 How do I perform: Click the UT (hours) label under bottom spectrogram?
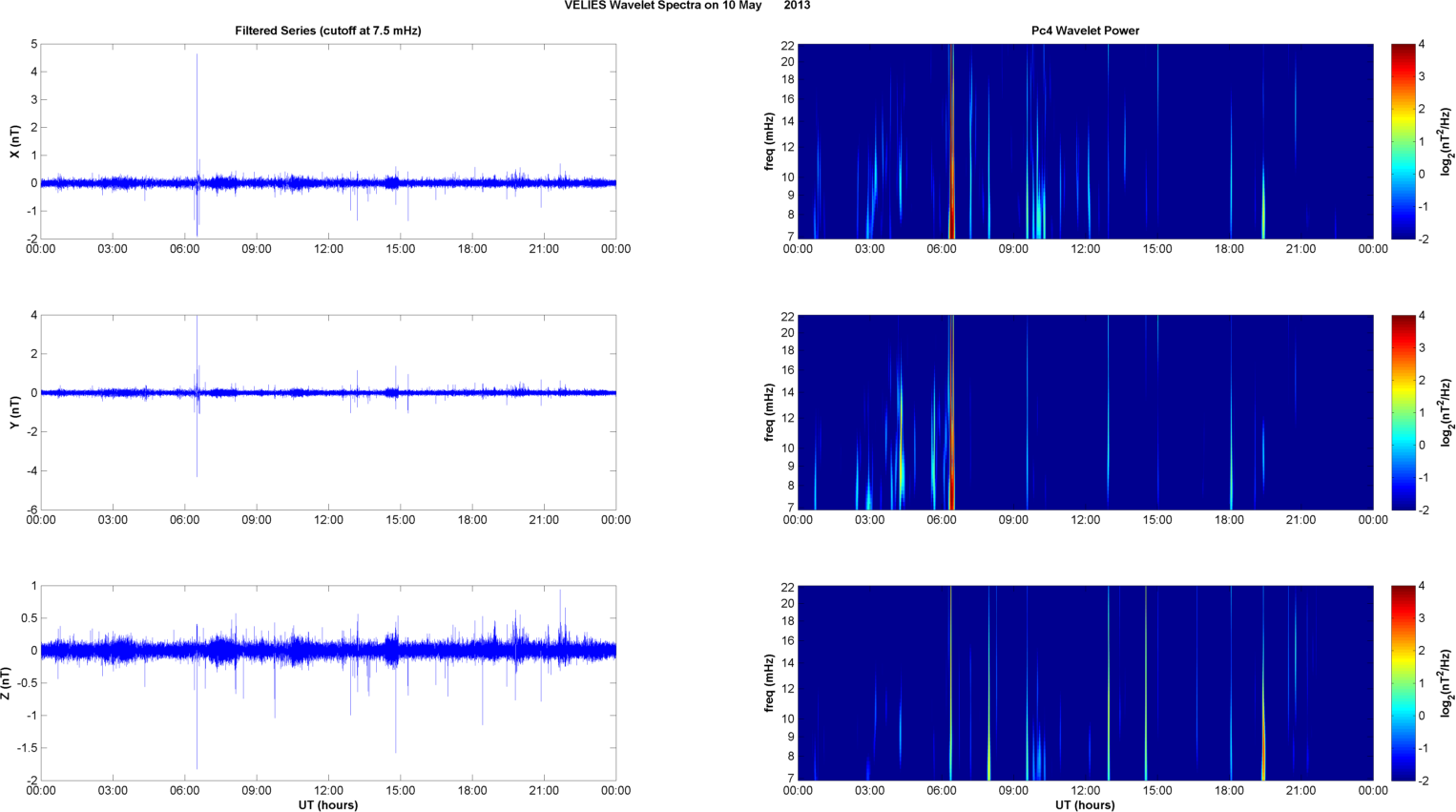[1085, 805]
